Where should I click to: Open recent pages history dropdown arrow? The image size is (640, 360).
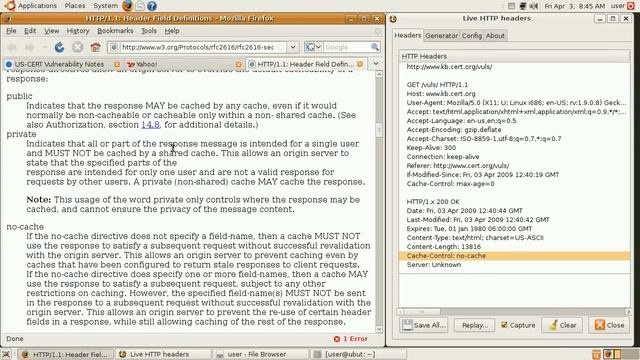pyautogui.click(x=44, y=47)
